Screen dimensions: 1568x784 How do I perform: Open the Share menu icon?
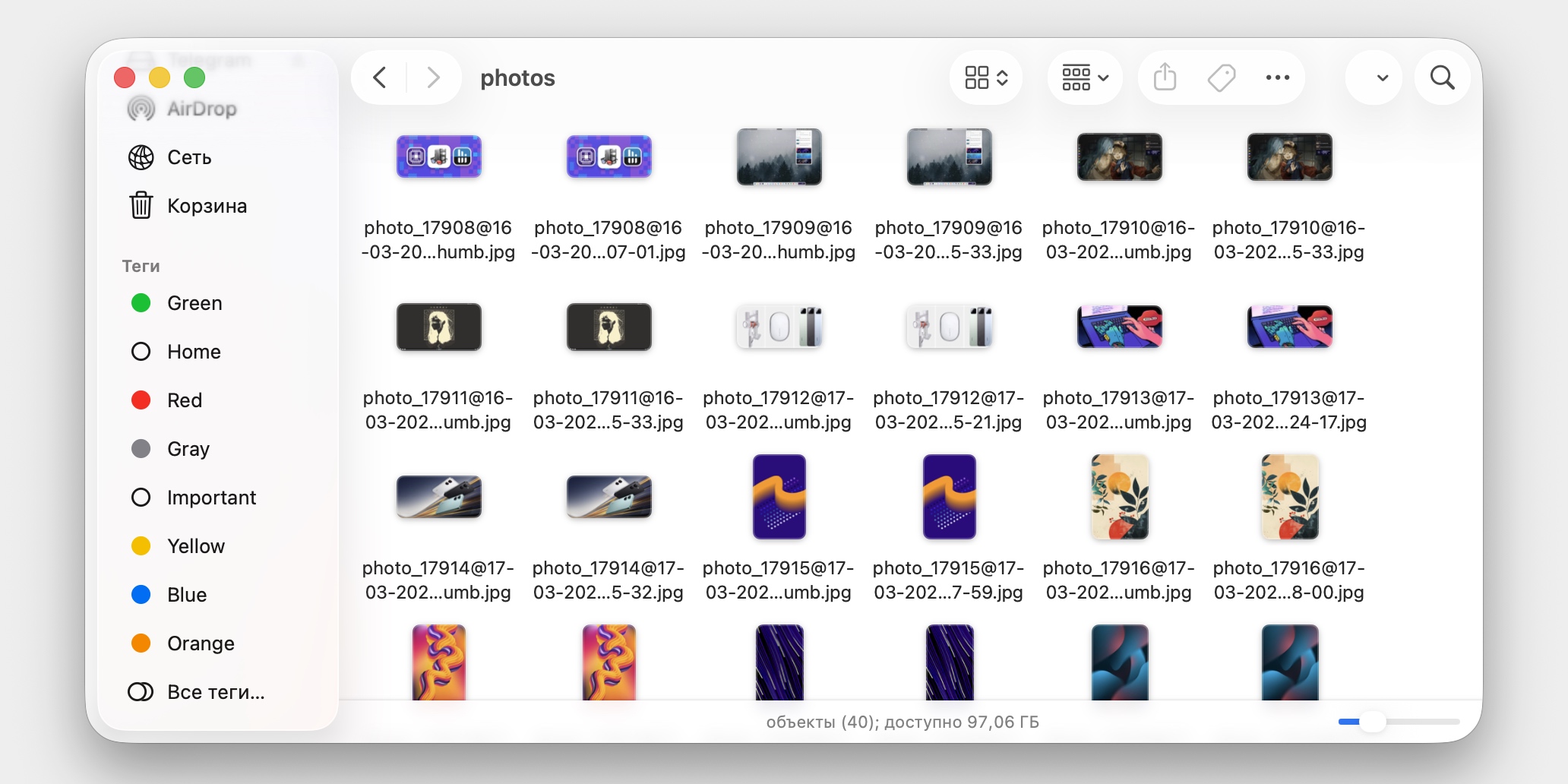coord(1165,77)
